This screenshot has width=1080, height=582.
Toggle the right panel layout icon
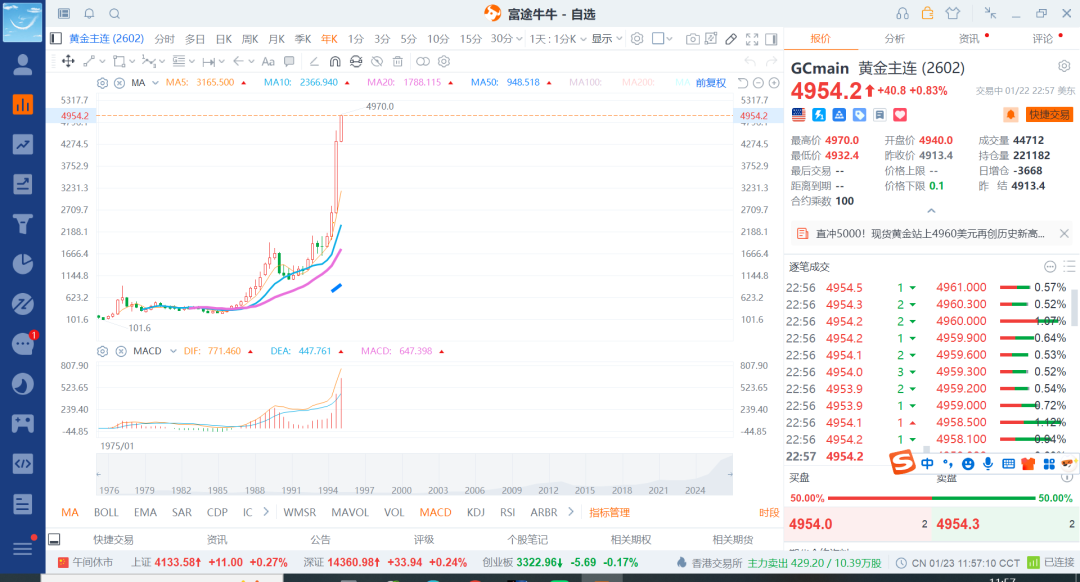click(771, 39)
